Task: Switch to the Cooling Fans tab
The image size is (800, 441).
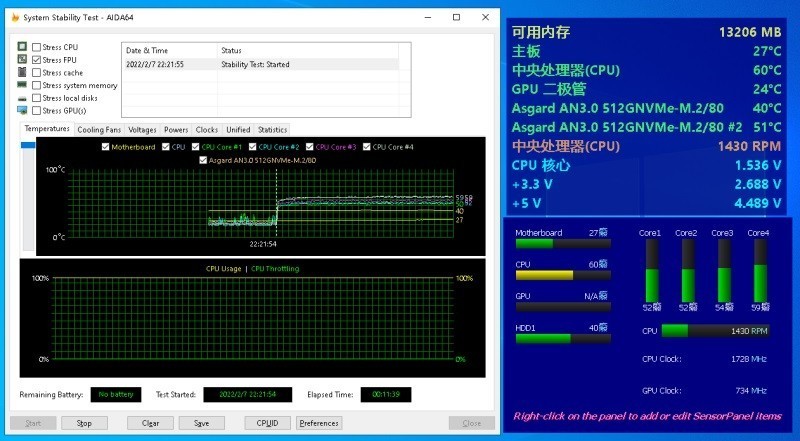Action: [99, 130]
